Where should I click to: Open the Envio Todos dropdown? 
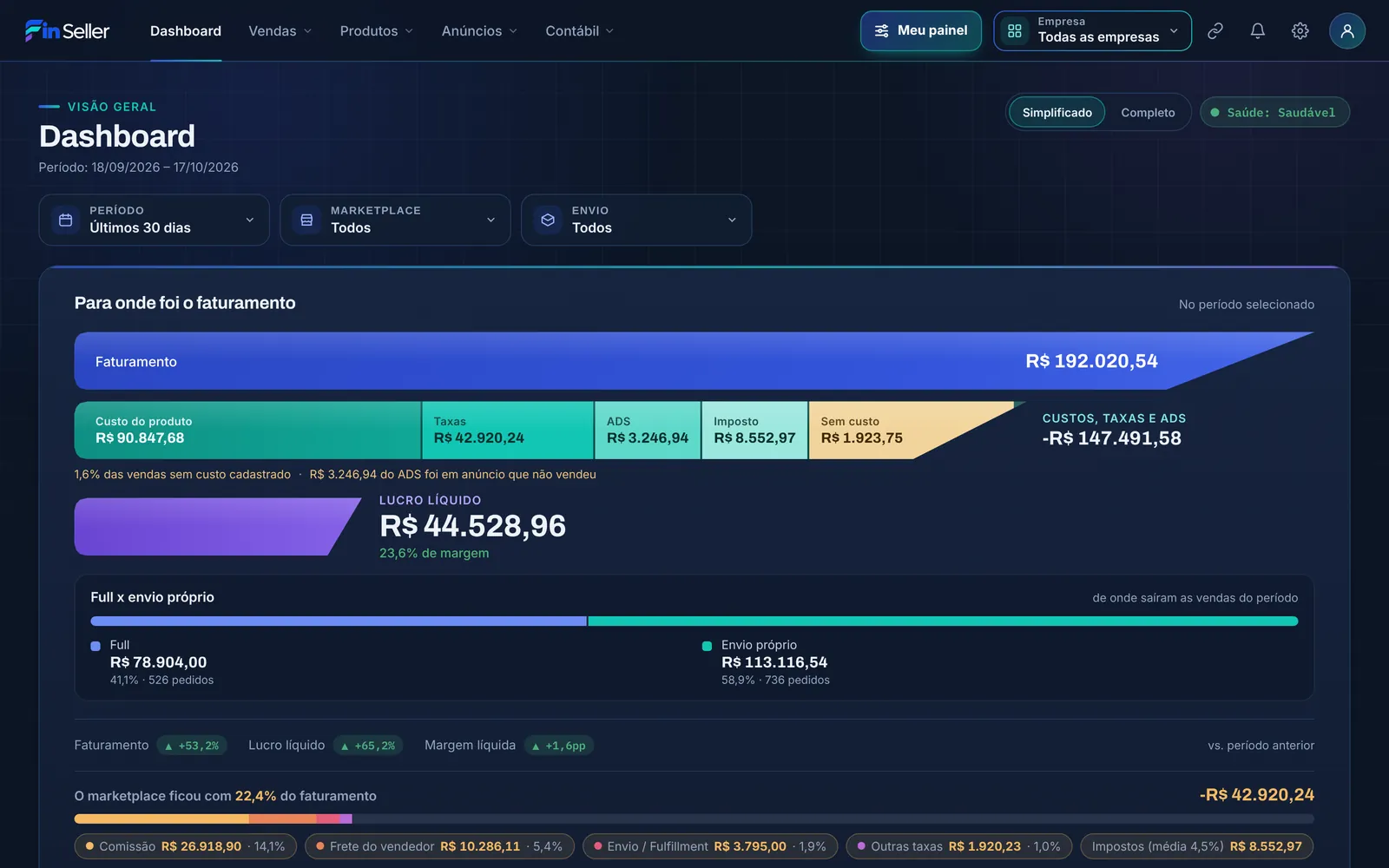click(636, 220)
